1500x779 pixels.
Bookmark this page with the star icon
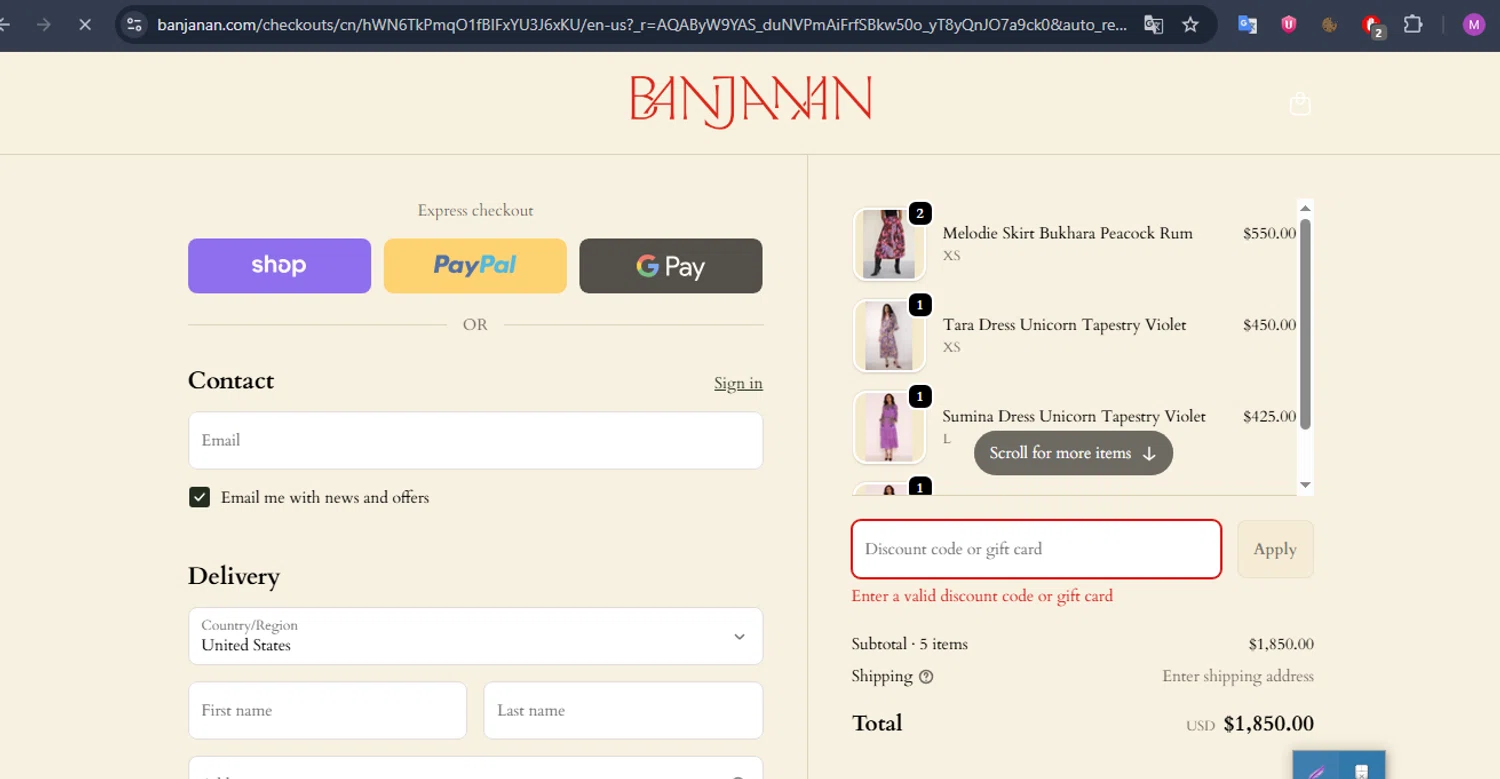coord(1190,25)
